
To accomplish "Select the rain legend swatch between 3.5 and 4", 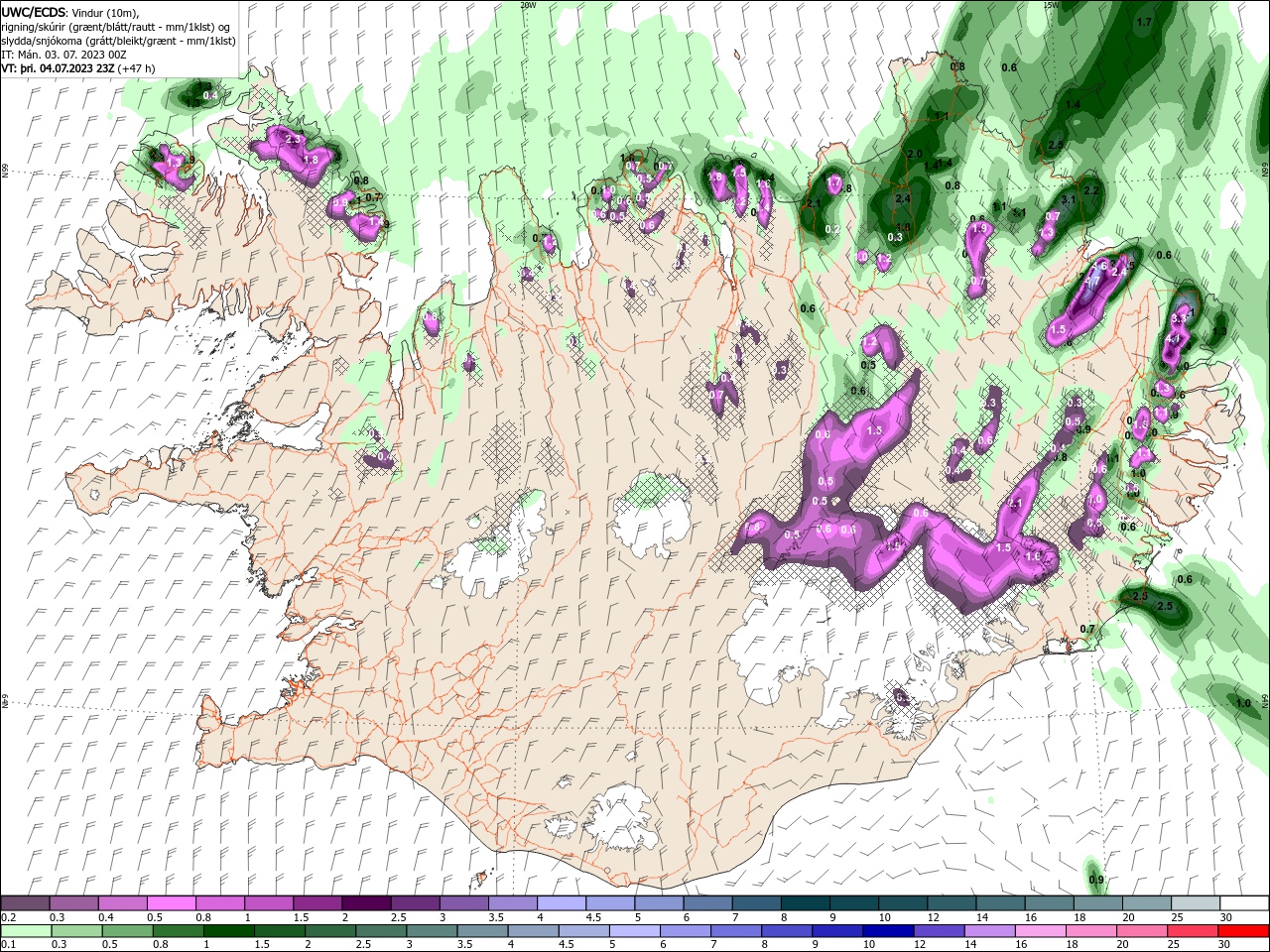I will point(482,930).
